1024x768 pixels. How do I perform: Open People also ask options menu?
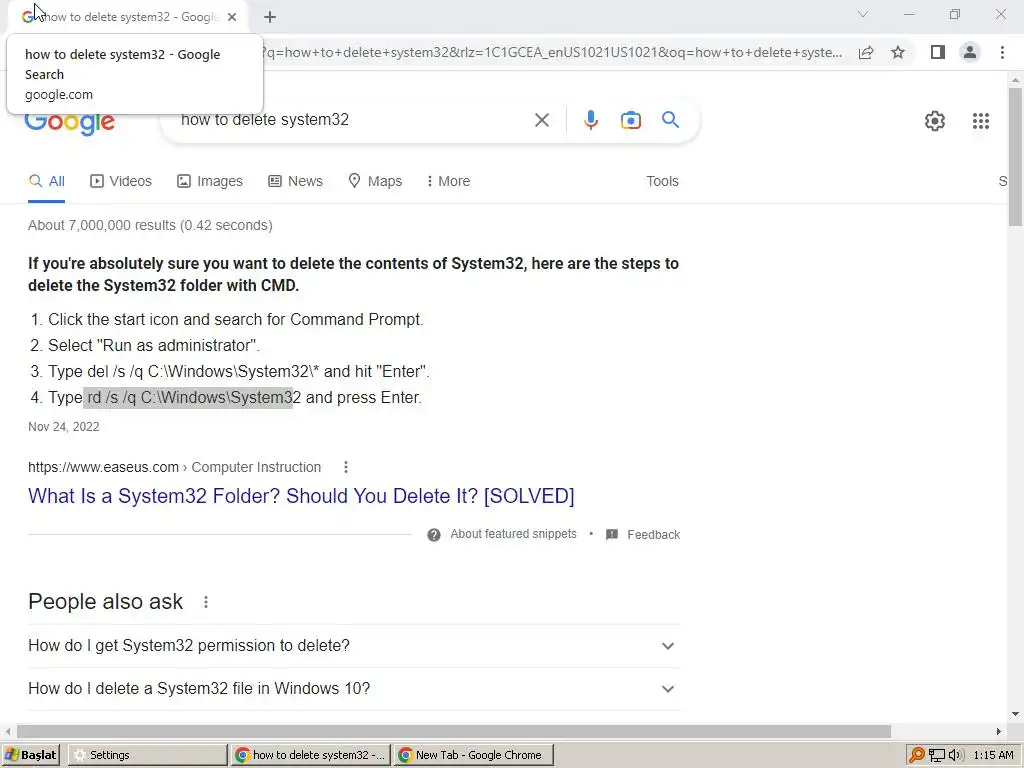coord(206,601)
